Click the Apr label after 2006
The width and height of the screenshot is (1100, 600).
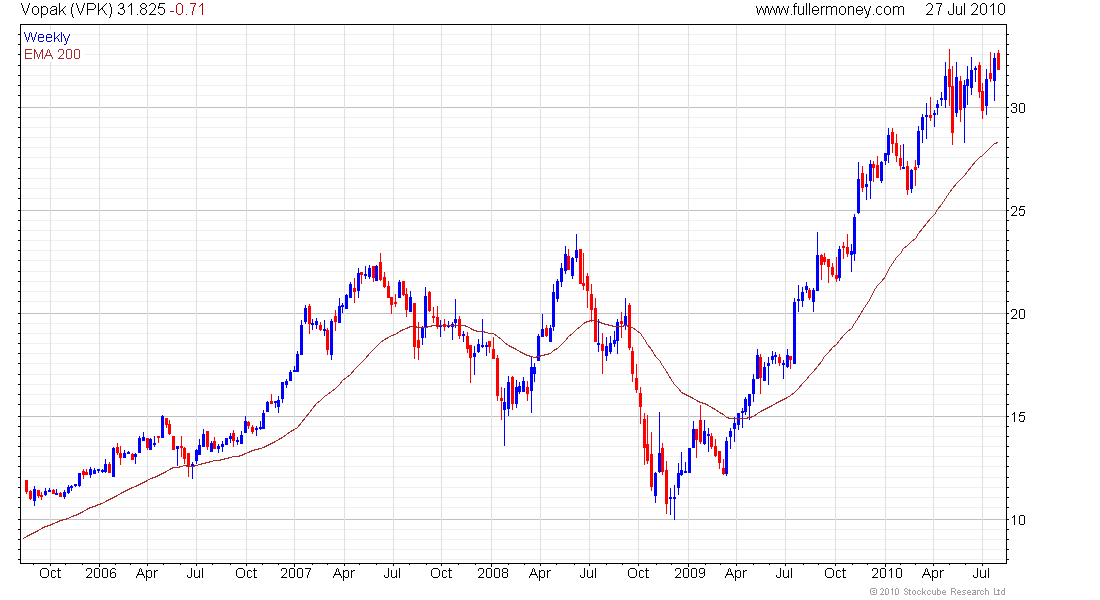point(147,573)
